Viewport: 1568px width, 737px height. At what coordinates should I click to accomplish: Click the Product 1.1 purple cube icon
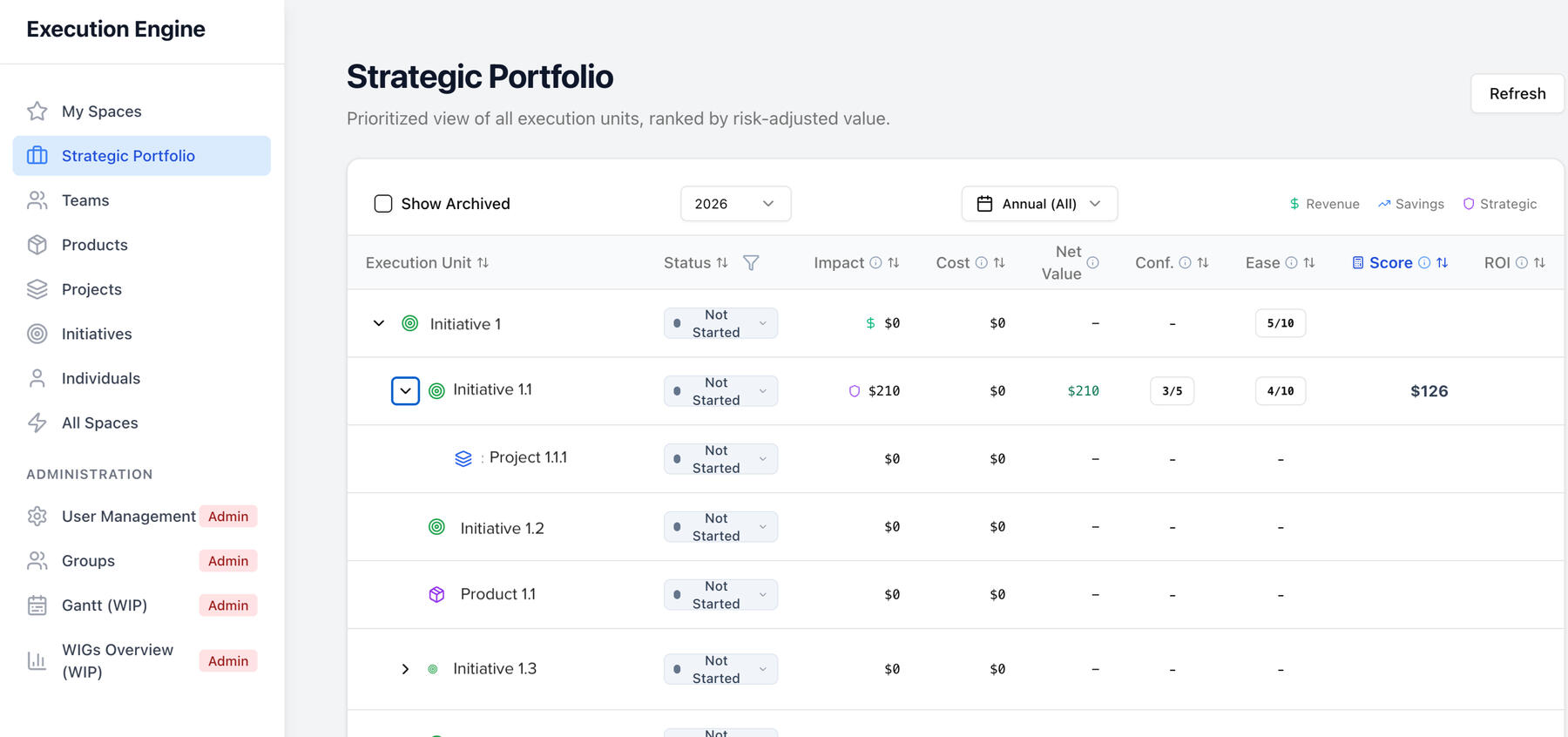click(437, 594)
